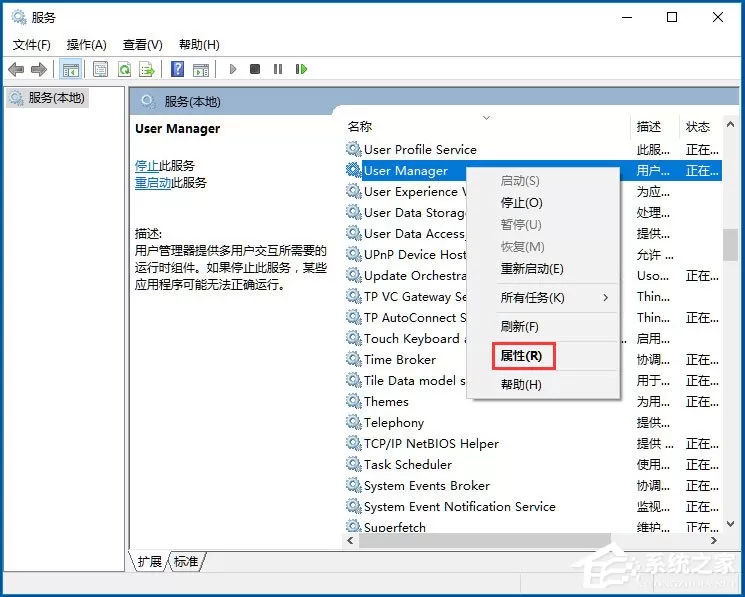Click the Back arrow toolbar icon
Viewport: 745px width, 597px height.
click(16, 69)
